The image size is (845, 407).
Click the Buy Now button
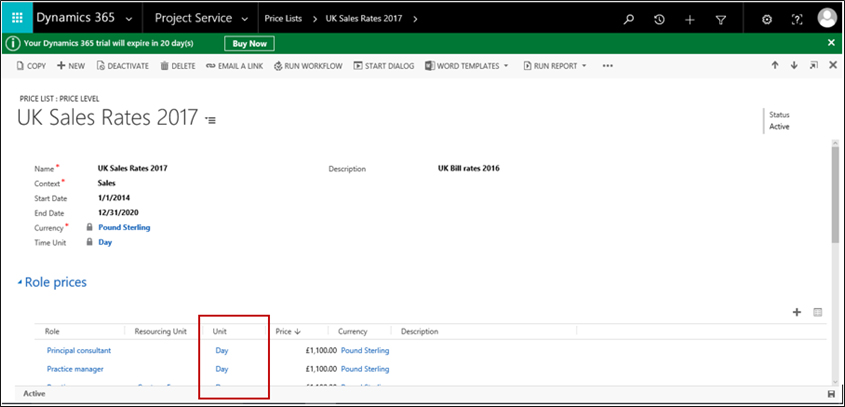click(250, 44)
